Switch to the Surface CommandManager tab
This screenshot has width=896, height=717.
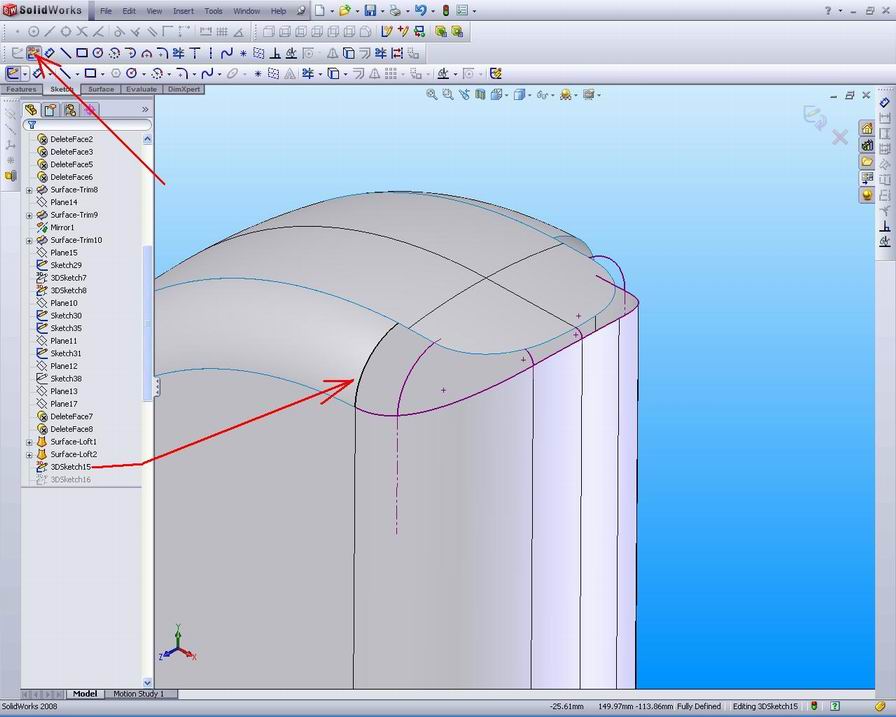[100, 89]
